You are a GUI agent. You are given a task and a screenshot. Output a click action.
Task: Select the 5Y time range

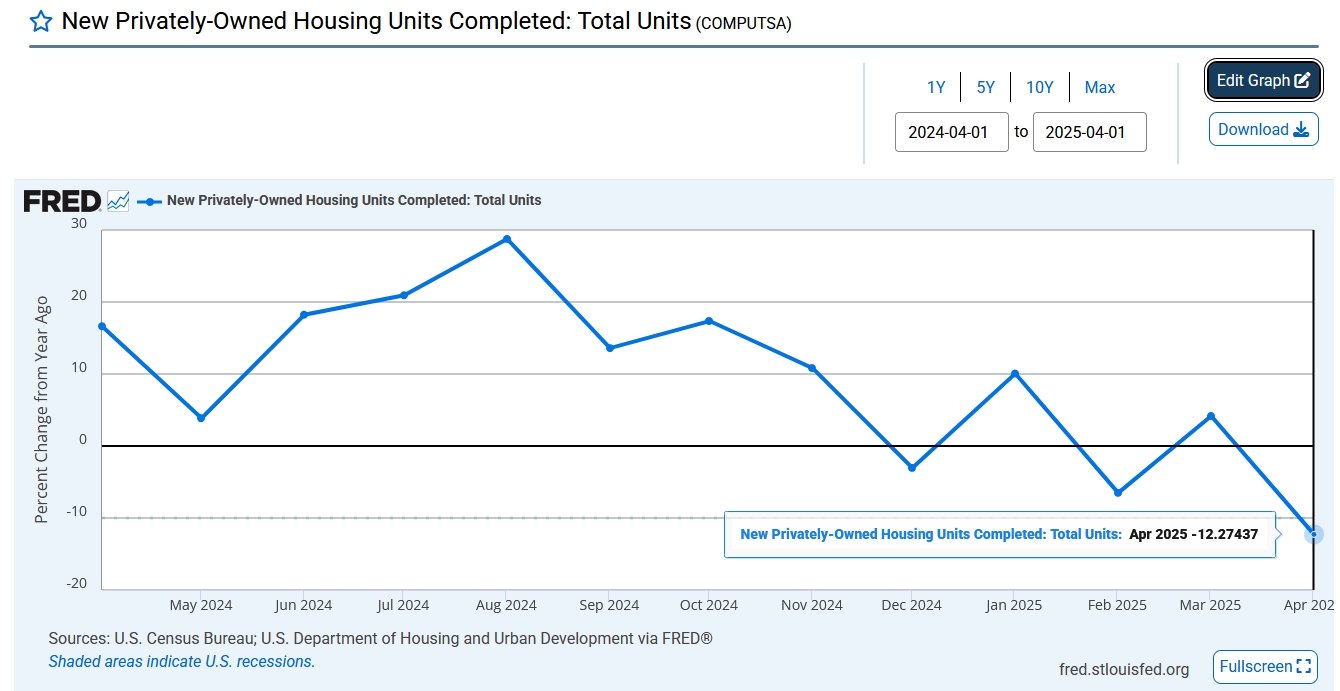[x=986, y=88]
